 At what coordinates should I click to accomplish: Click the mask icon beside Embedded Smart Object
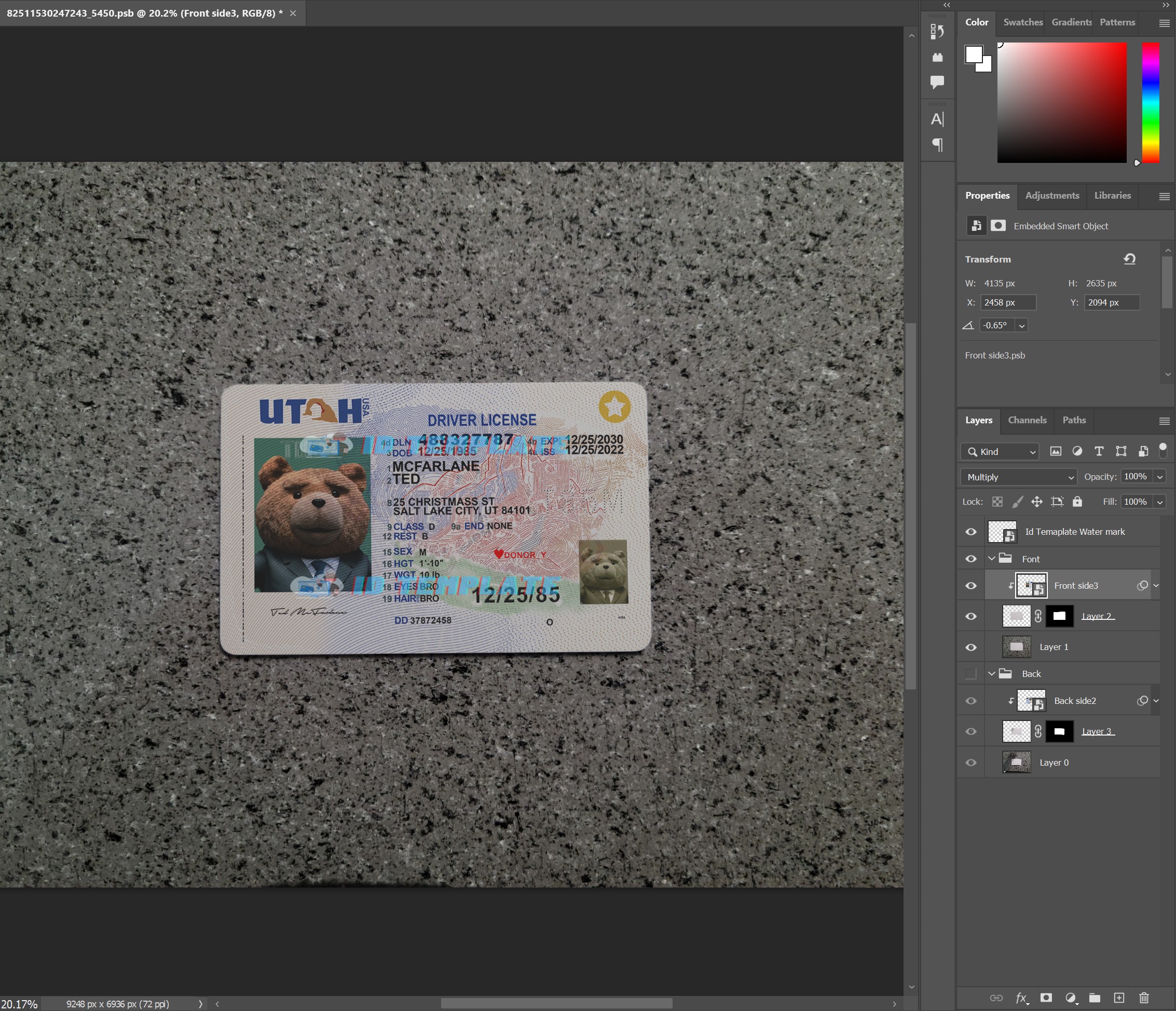pos(998,226)
